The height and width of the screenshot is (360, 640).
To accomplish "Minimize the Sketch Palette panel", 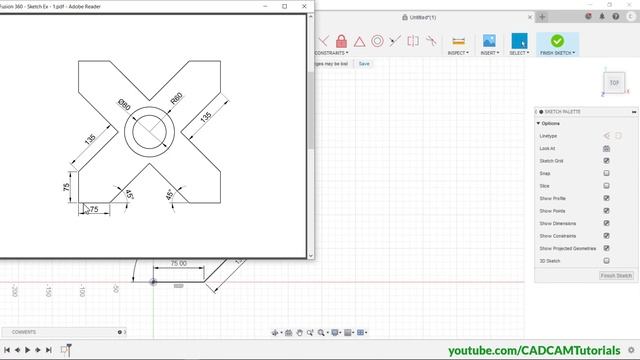I will 634,112.
